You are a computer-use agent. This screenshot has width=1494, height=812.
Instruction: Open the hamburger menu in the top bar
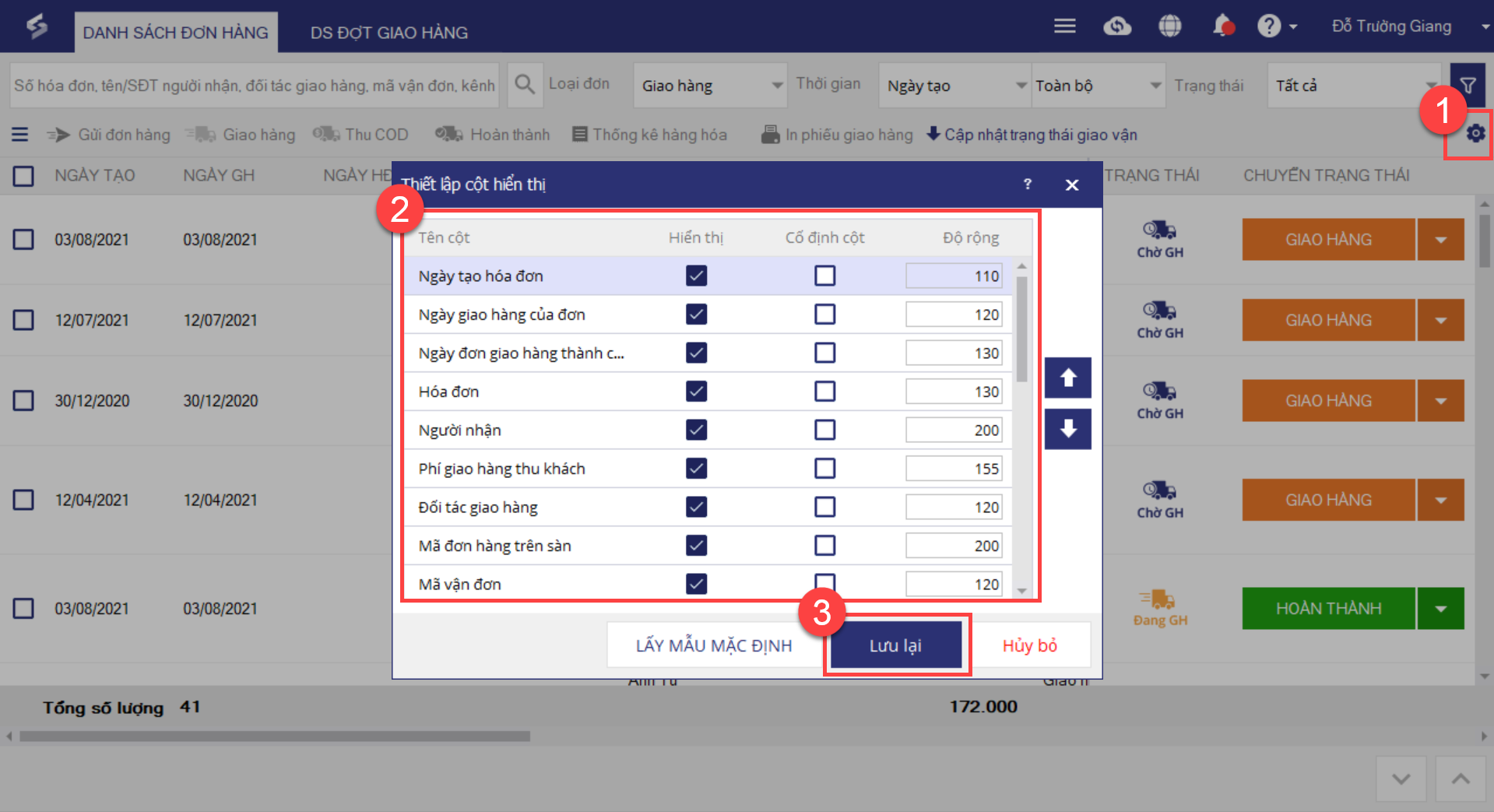click(x=1064, y=26)
